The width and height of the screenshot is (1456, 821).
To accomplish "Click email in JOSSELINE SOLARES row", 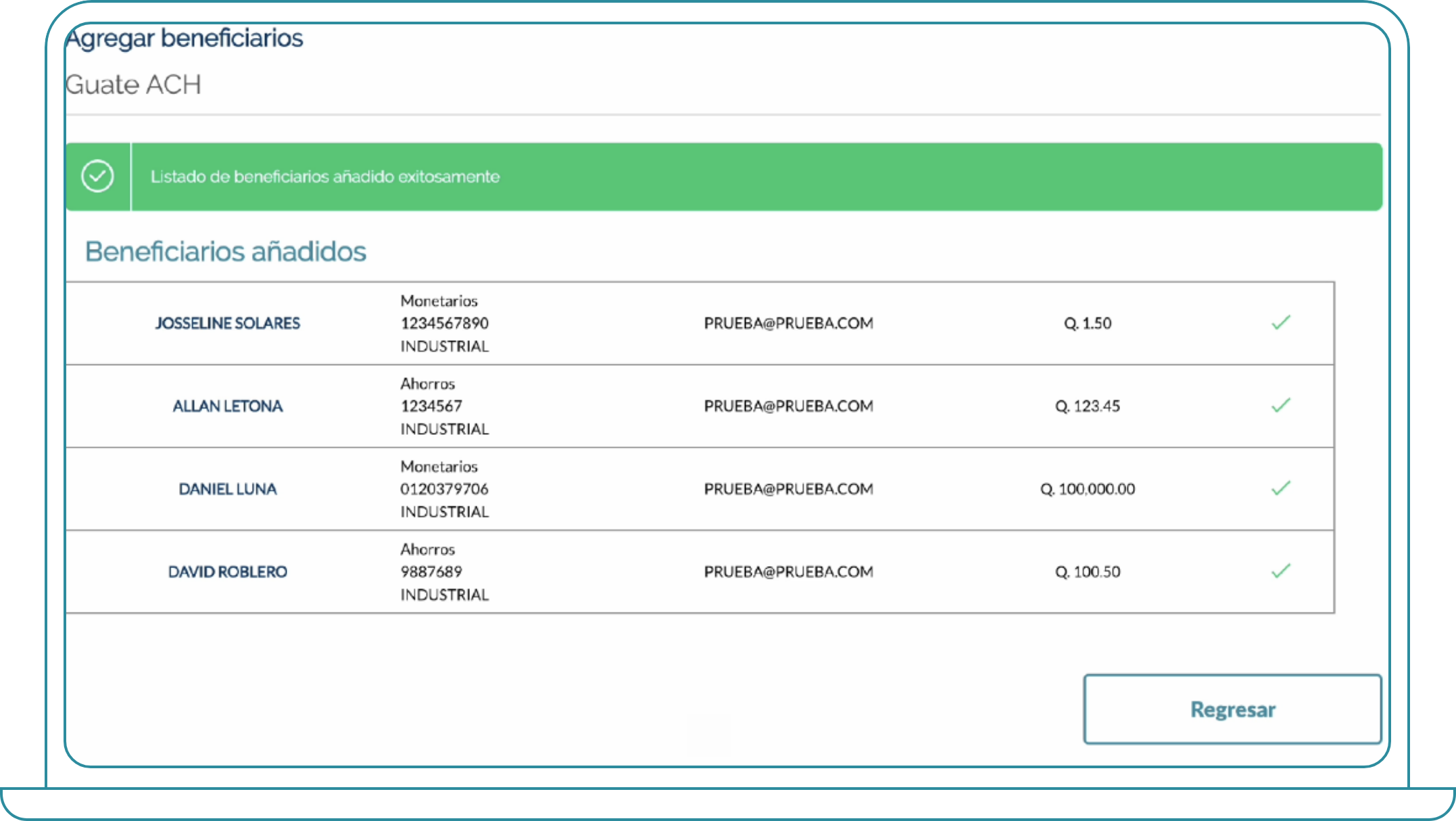I will [x=788, y=323].
